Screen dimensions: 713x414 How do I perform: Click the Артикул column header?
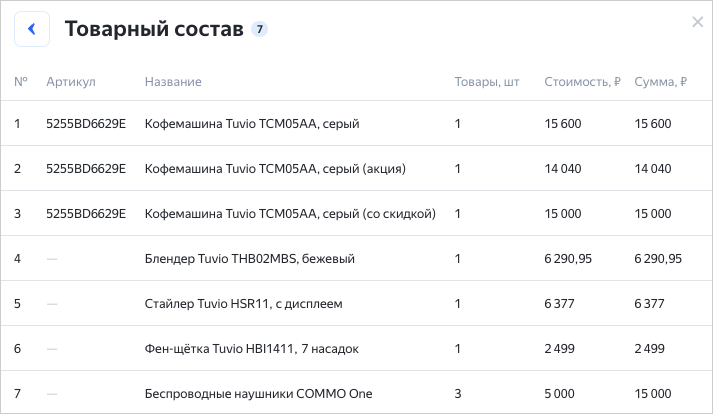(x=70, y=81)
